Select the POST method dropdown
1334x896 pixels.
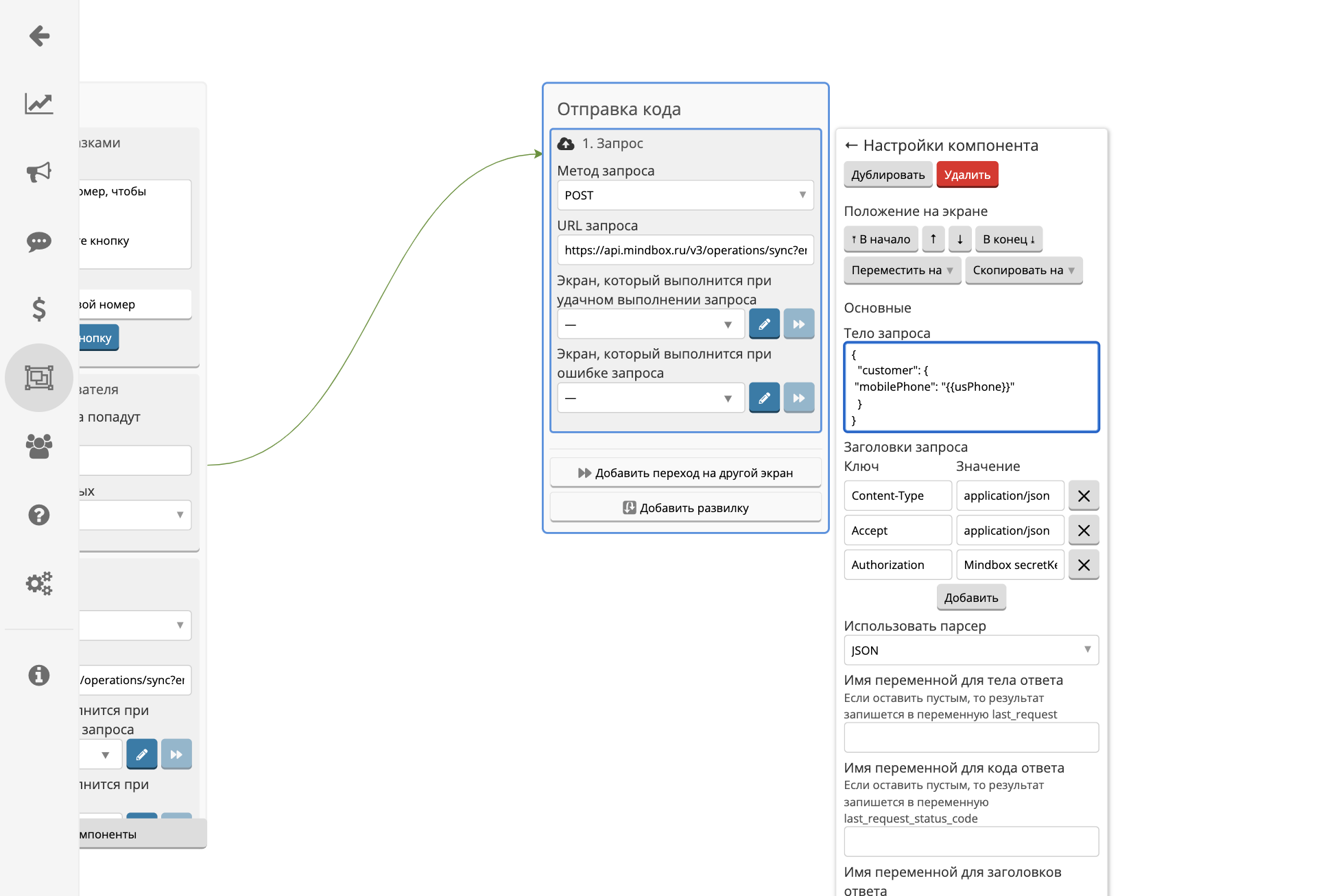685,195
